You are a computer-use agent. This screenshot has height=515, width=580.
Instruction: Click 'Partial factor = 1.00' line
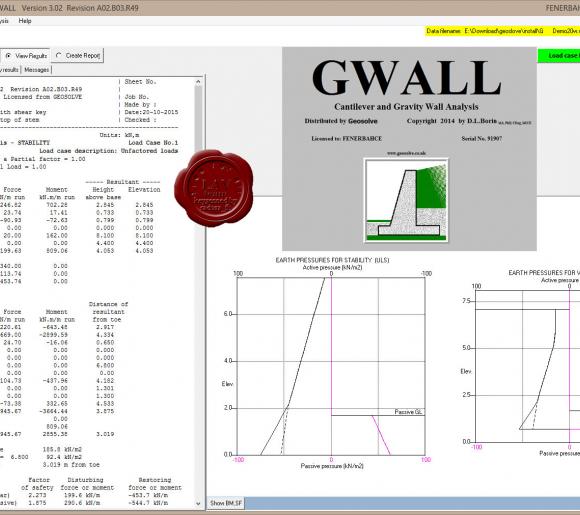pos(48,159)
